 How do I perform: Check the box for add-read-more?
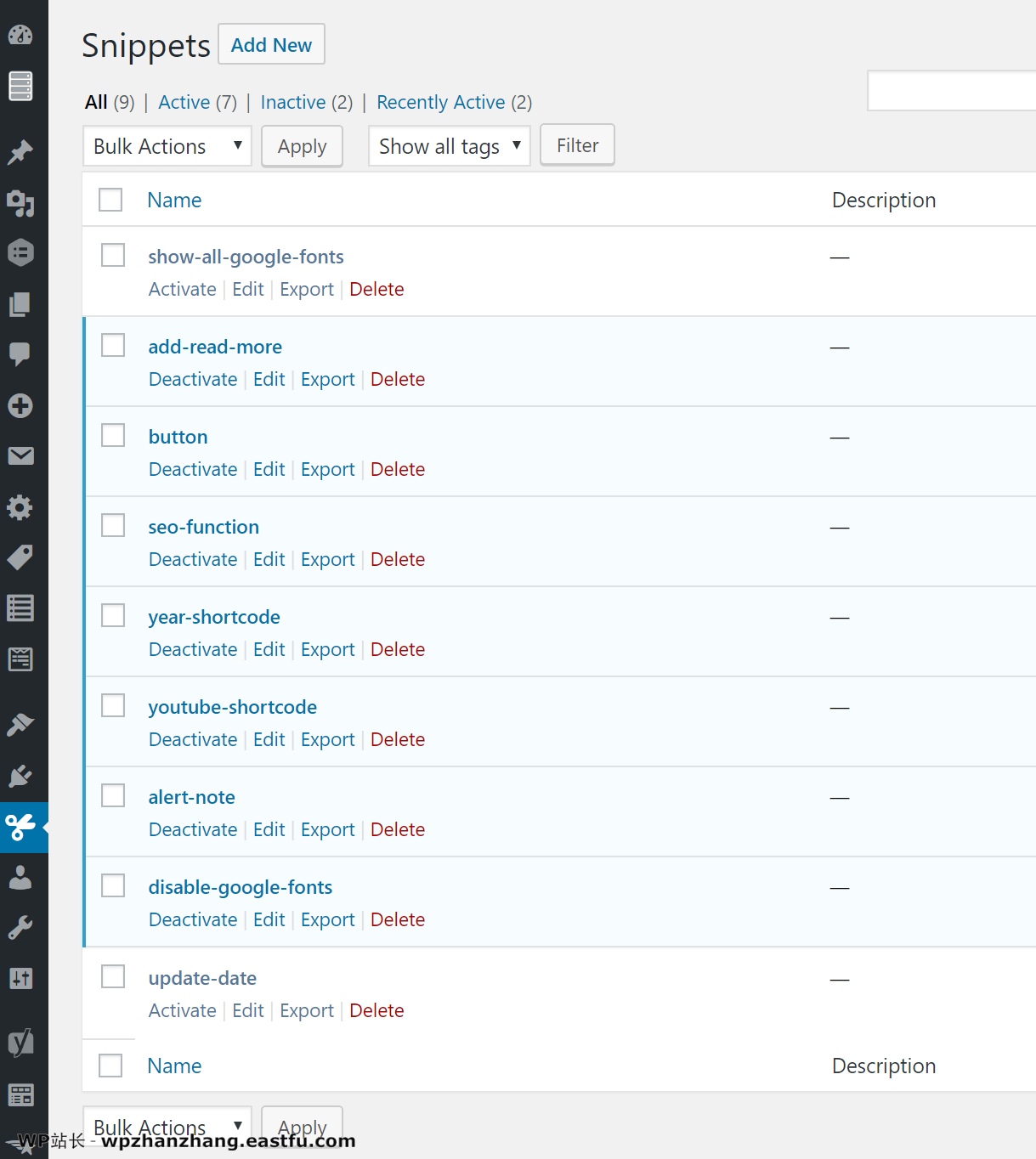[x=113, y=345]
